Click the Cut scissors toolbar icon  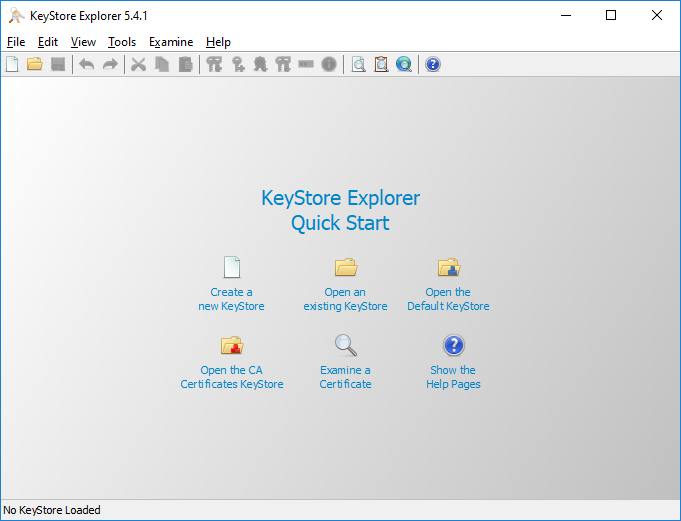coord(139,64)
